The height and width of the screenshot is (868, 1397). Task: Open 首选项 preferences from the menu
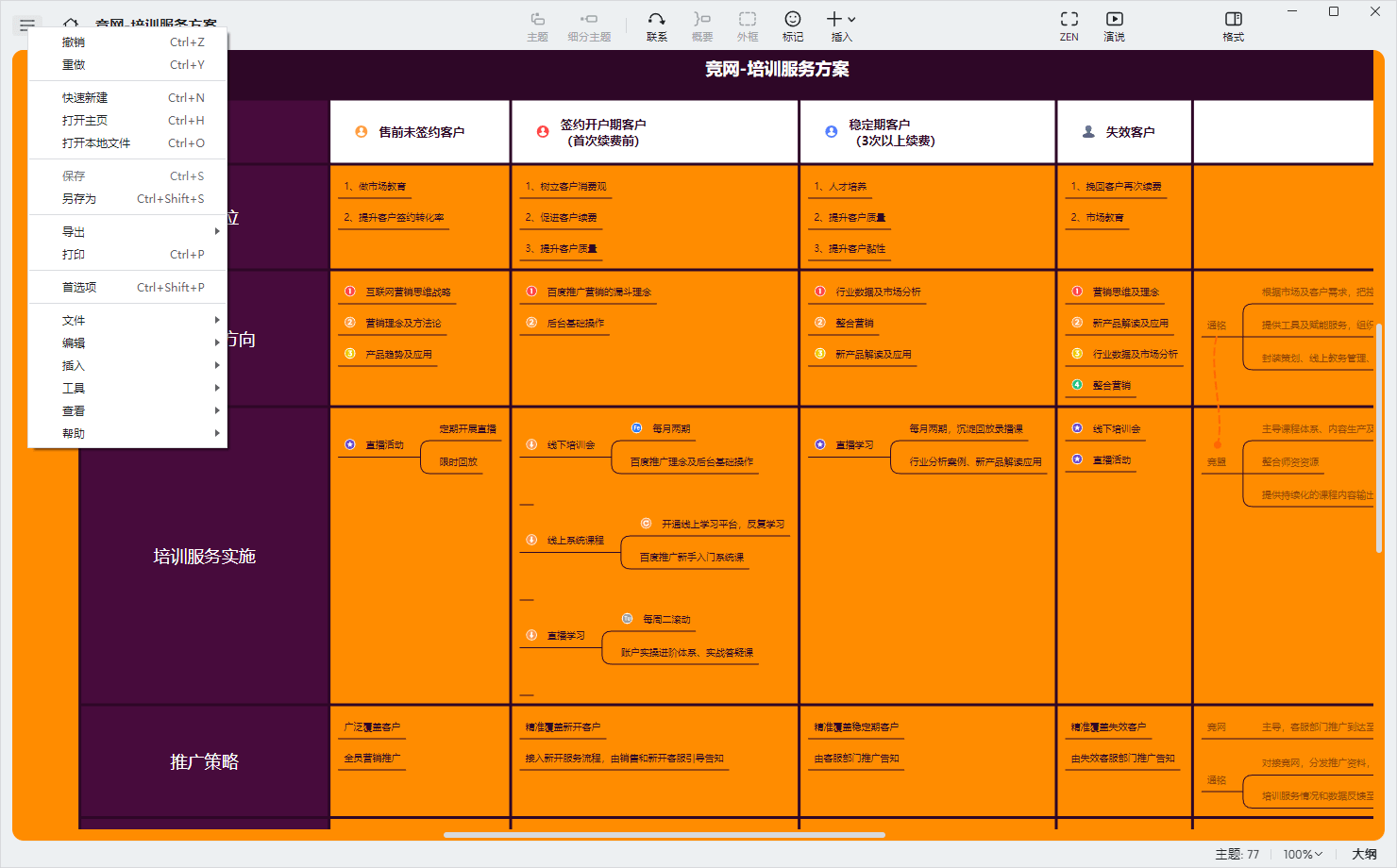77,287
